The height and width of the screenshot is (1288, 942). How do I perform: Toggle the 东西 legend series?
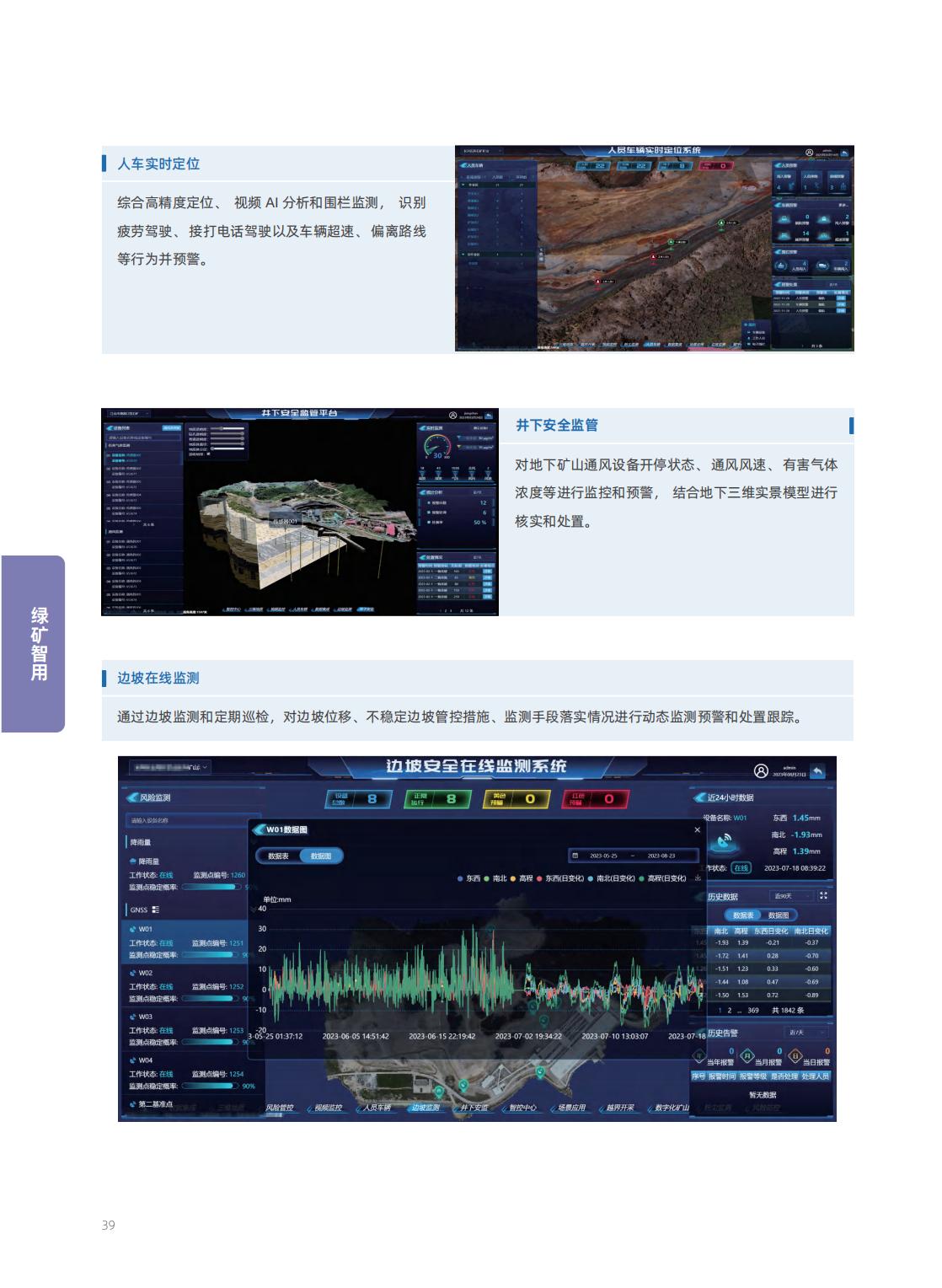point(468,877)
